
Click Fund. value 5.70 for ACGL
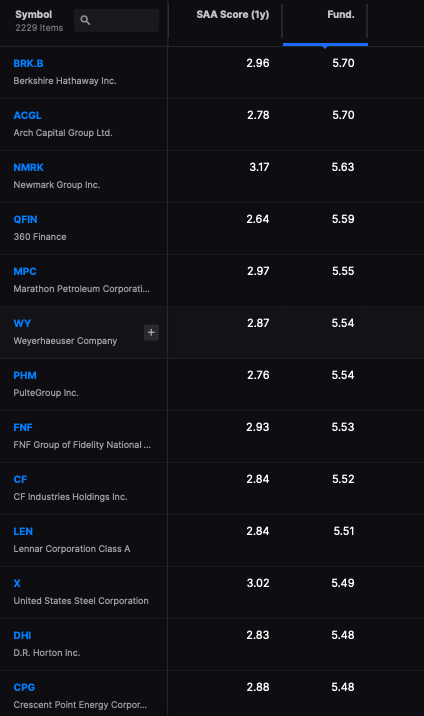pos(343,116)
